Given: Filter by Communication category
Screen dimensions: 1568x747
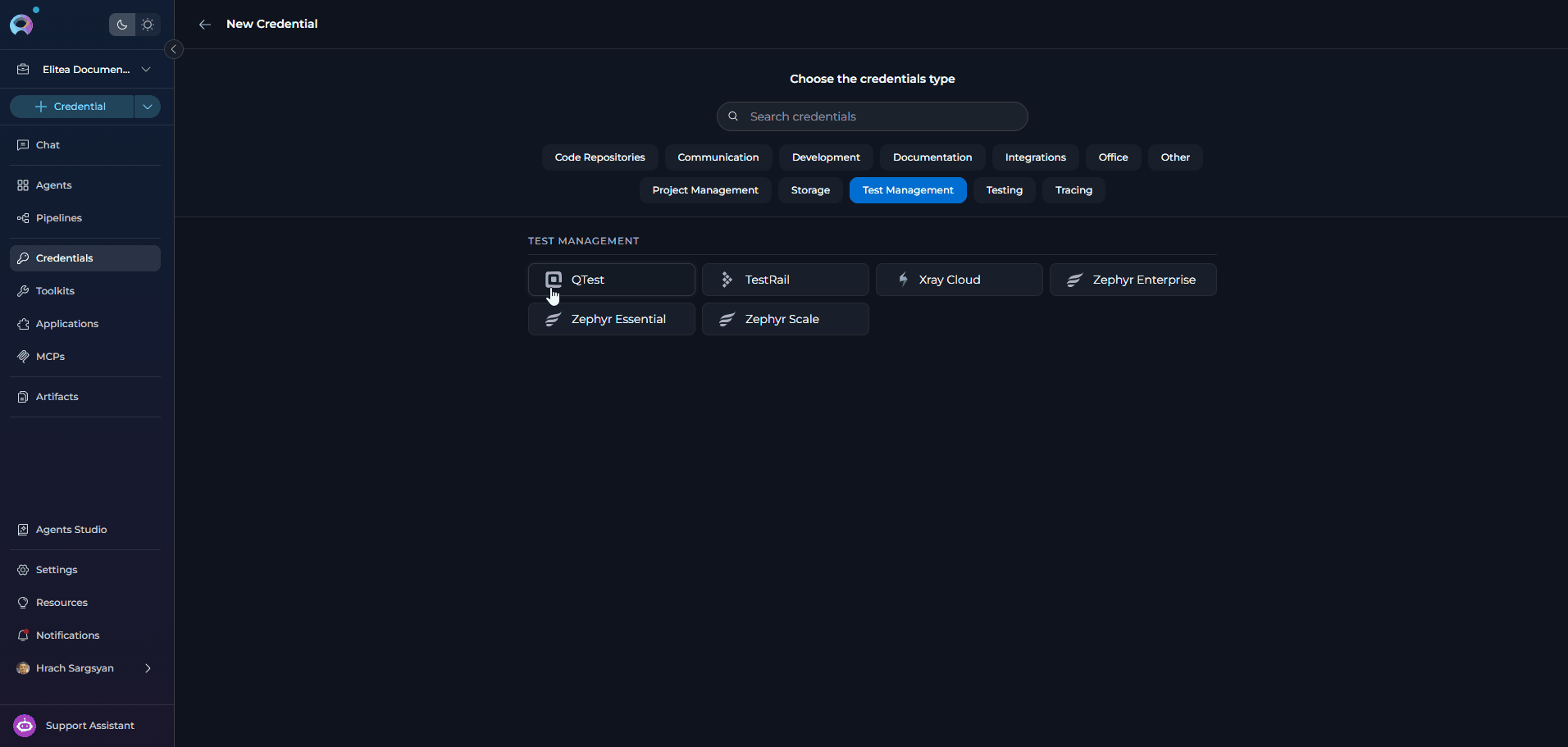Looking at the screenshot, I should [718, 157].
